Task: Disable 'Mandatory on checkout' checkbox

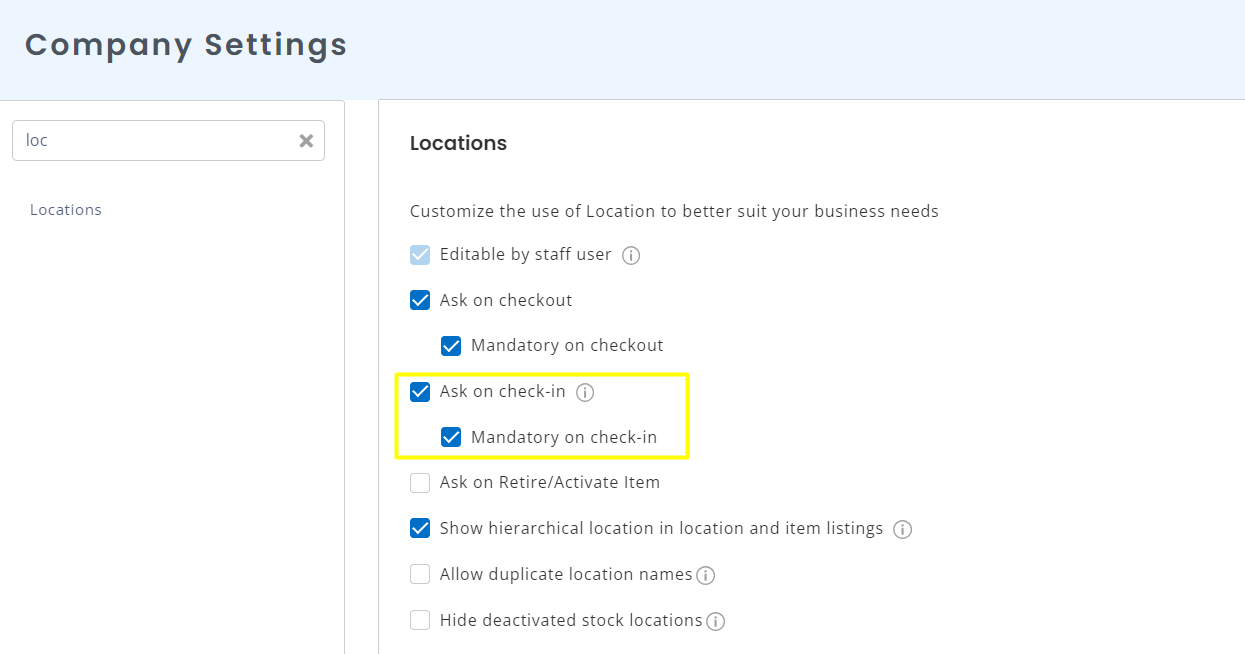Action: [451, 346]
